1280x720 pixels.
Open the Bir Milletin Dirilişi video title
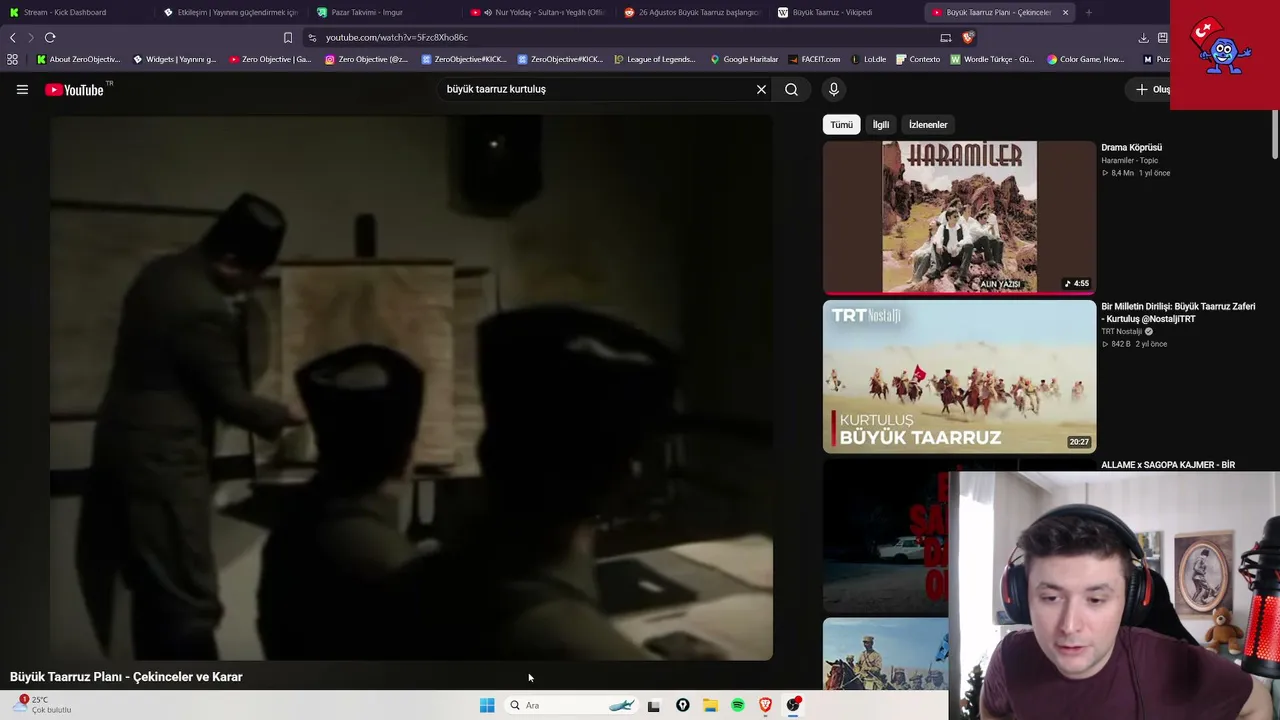(x=1178, y=313)
